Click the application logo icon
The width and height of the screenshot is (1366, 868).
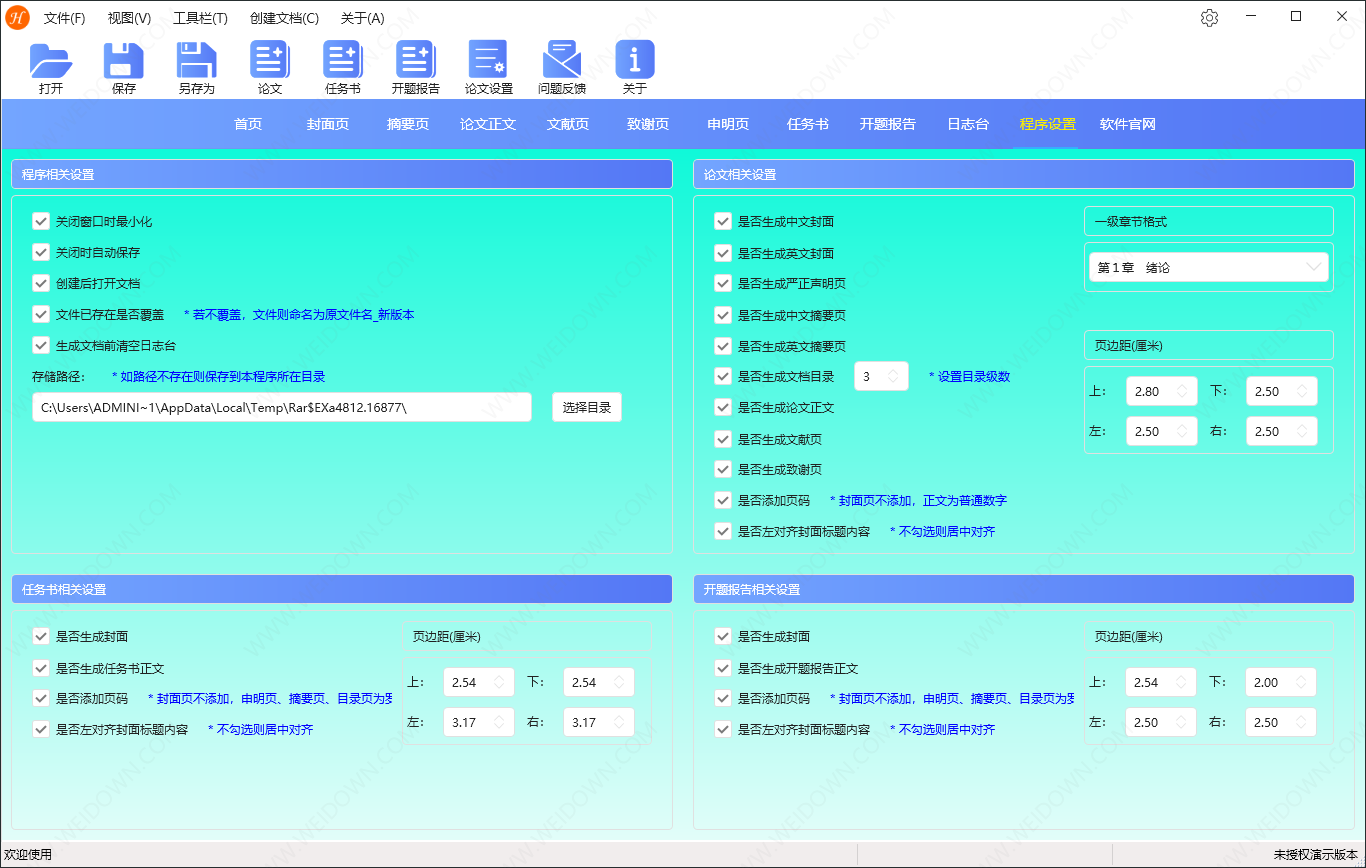[17, 18]
